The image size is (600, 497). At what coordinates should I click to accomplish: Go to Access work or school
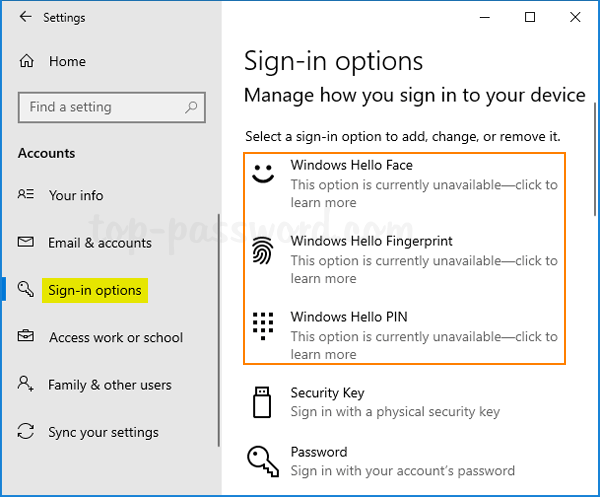tap(116, 338)
